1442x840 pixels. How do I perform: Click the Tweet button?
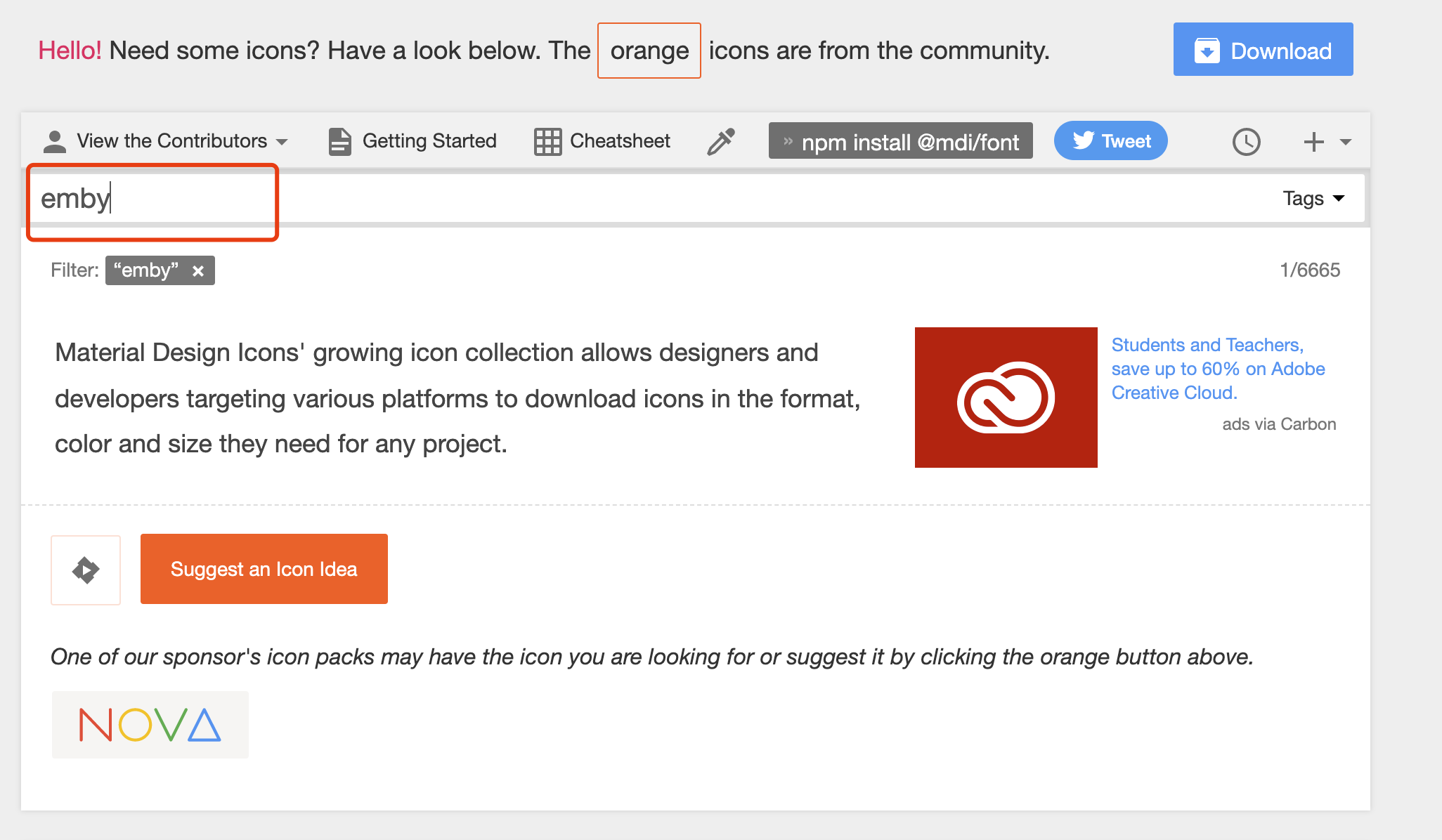(x=1110, y=141)
